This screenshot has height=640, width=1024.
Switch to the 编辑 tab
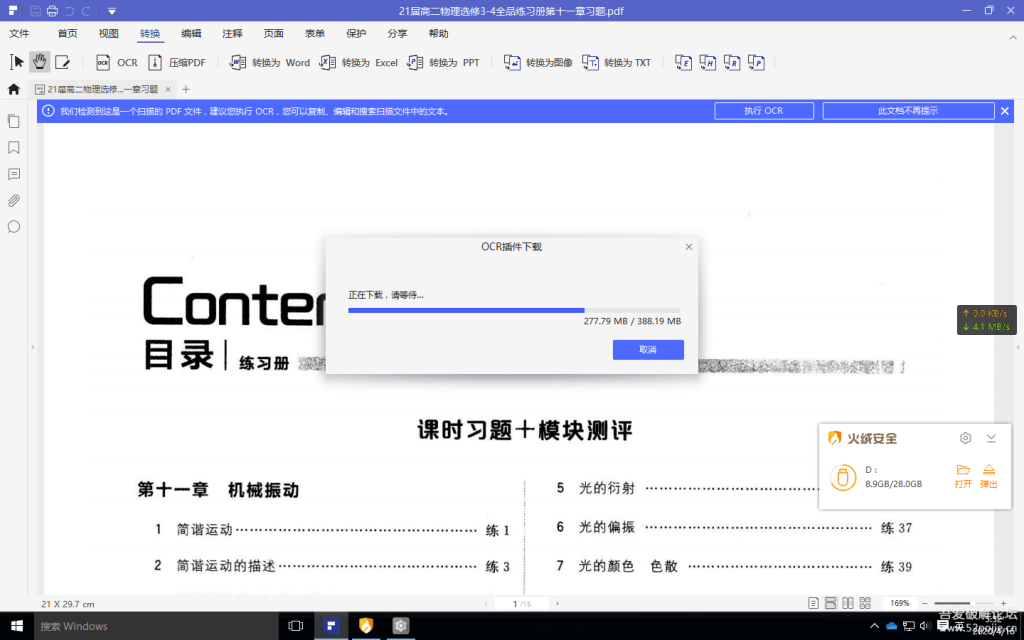click(191, 33)
